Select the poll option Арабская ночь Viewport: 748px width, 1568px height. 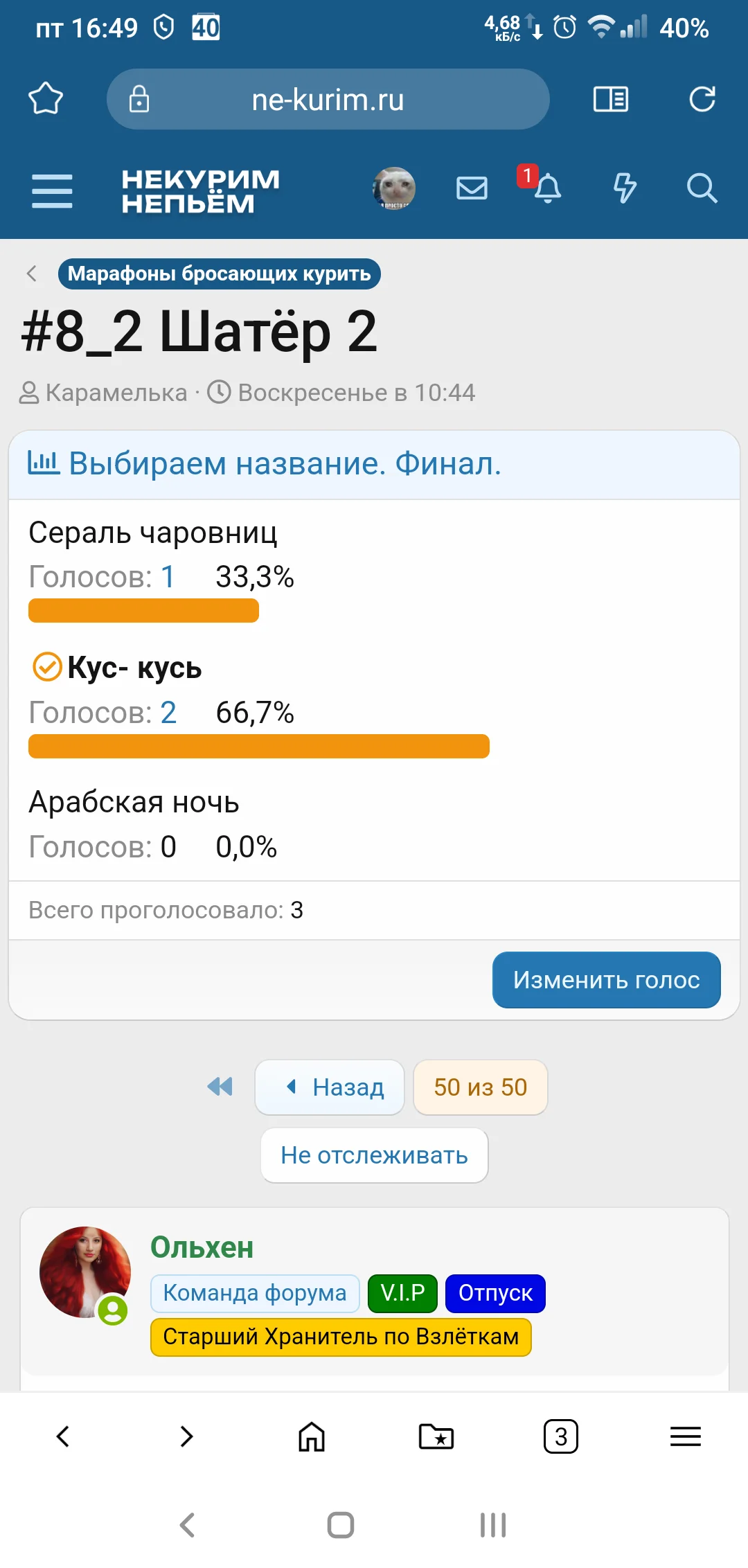[x=133, y=802]
